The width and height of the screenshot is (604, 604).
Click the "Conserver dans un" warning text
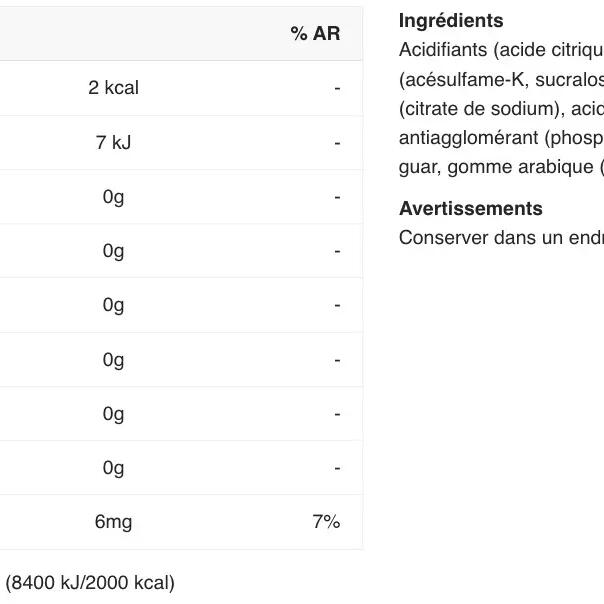tap(500, 238)
